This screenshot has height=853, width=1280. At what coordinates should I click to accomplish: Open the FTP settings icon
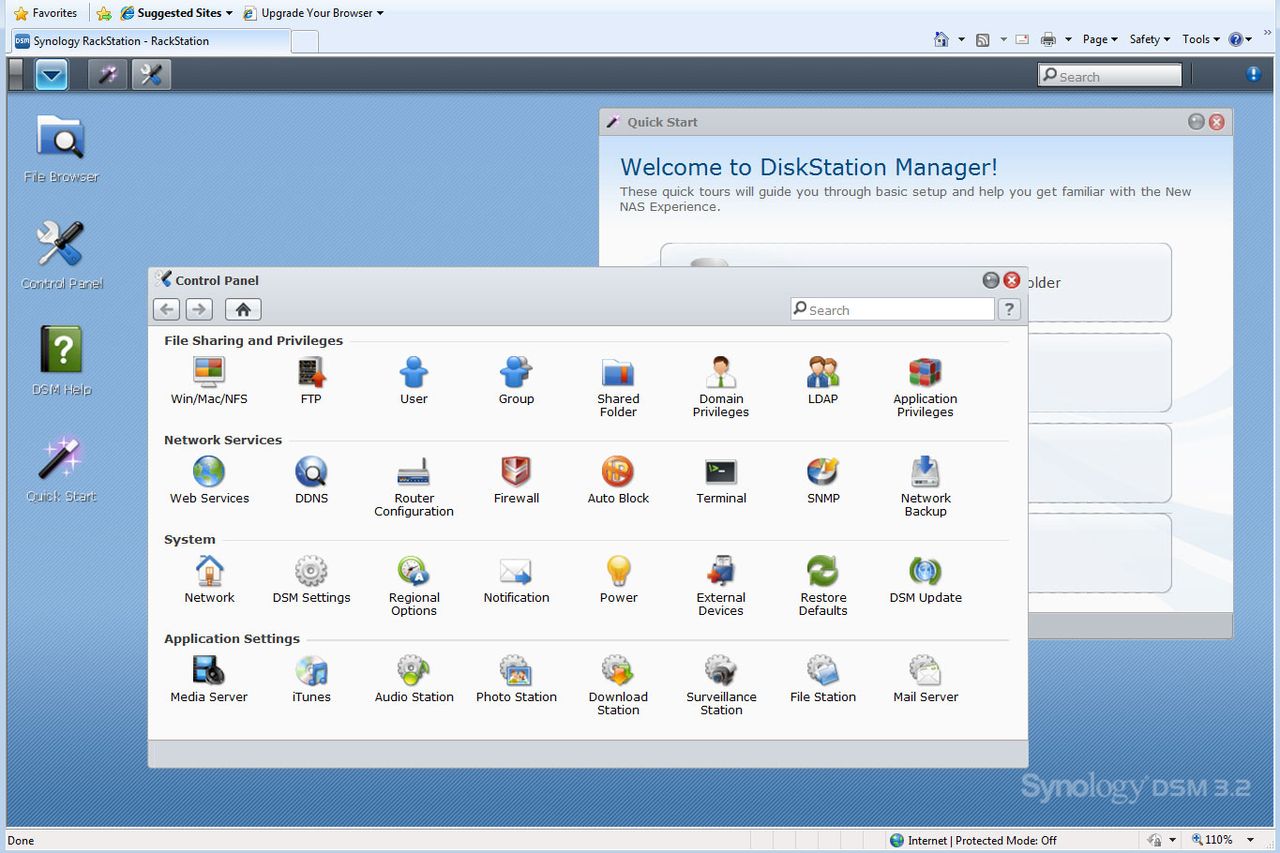(311, 381)
